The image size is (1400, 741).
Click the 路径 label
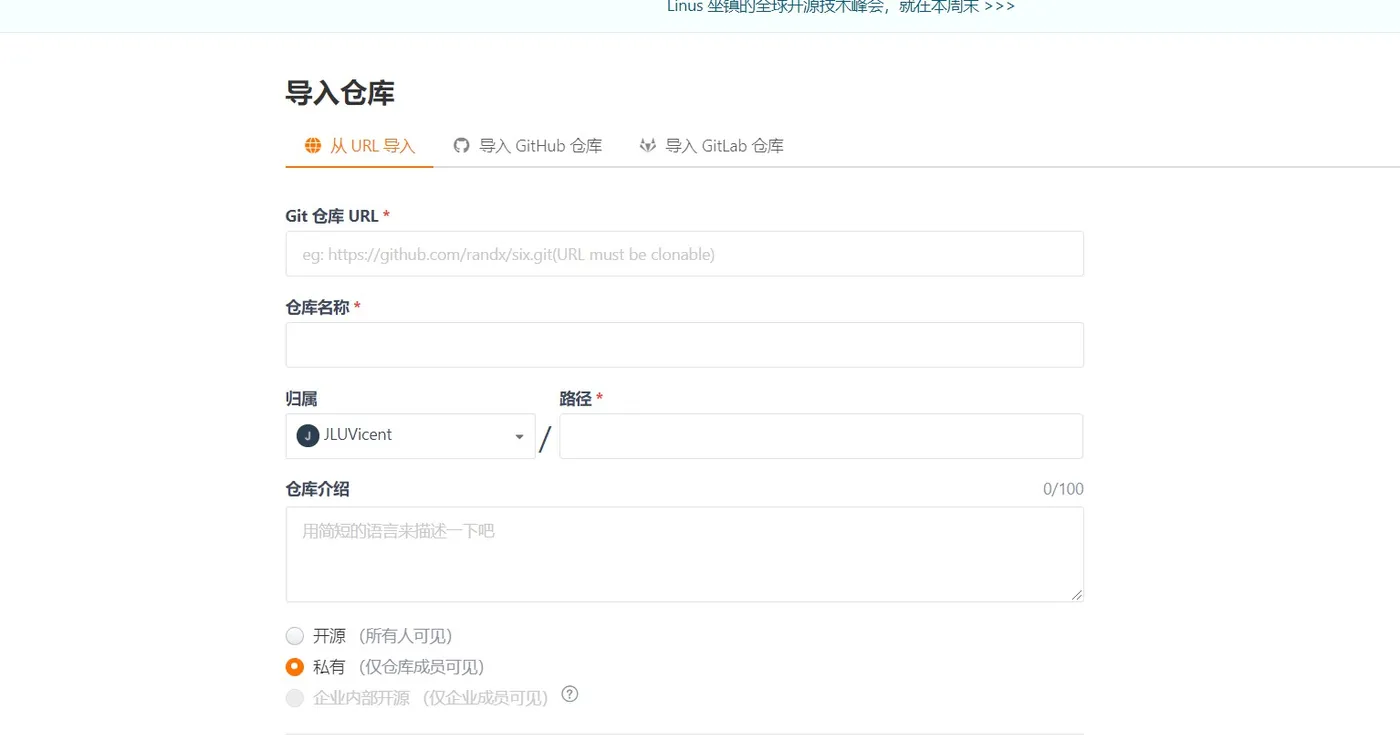pyautogui.click(x=576, y=398)
